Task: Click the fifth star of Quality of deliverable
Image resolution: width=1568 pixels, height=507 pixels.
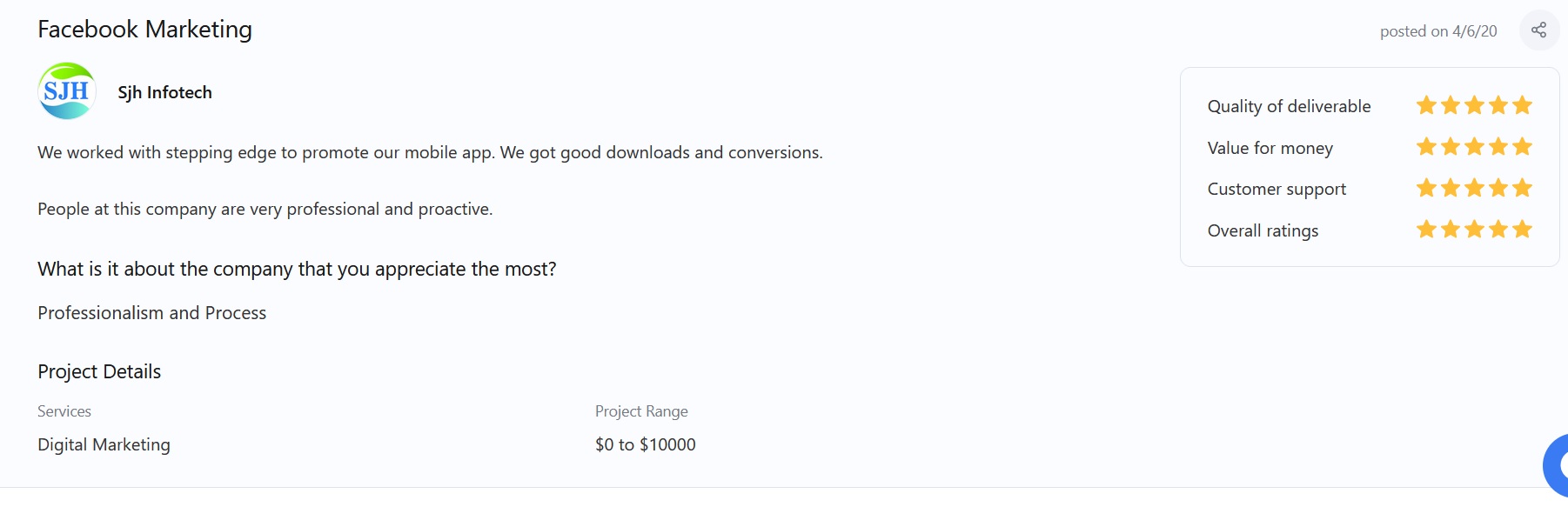Action: [x=1522, y=105]
